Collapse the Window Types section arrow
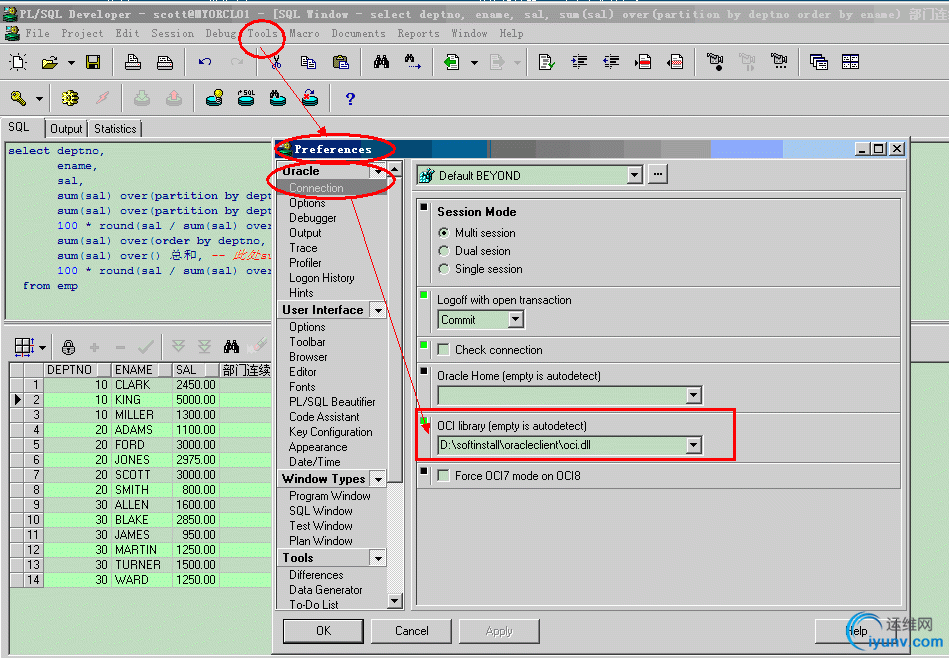The height and width of the screenshot is (658, 949). [378, 479]
